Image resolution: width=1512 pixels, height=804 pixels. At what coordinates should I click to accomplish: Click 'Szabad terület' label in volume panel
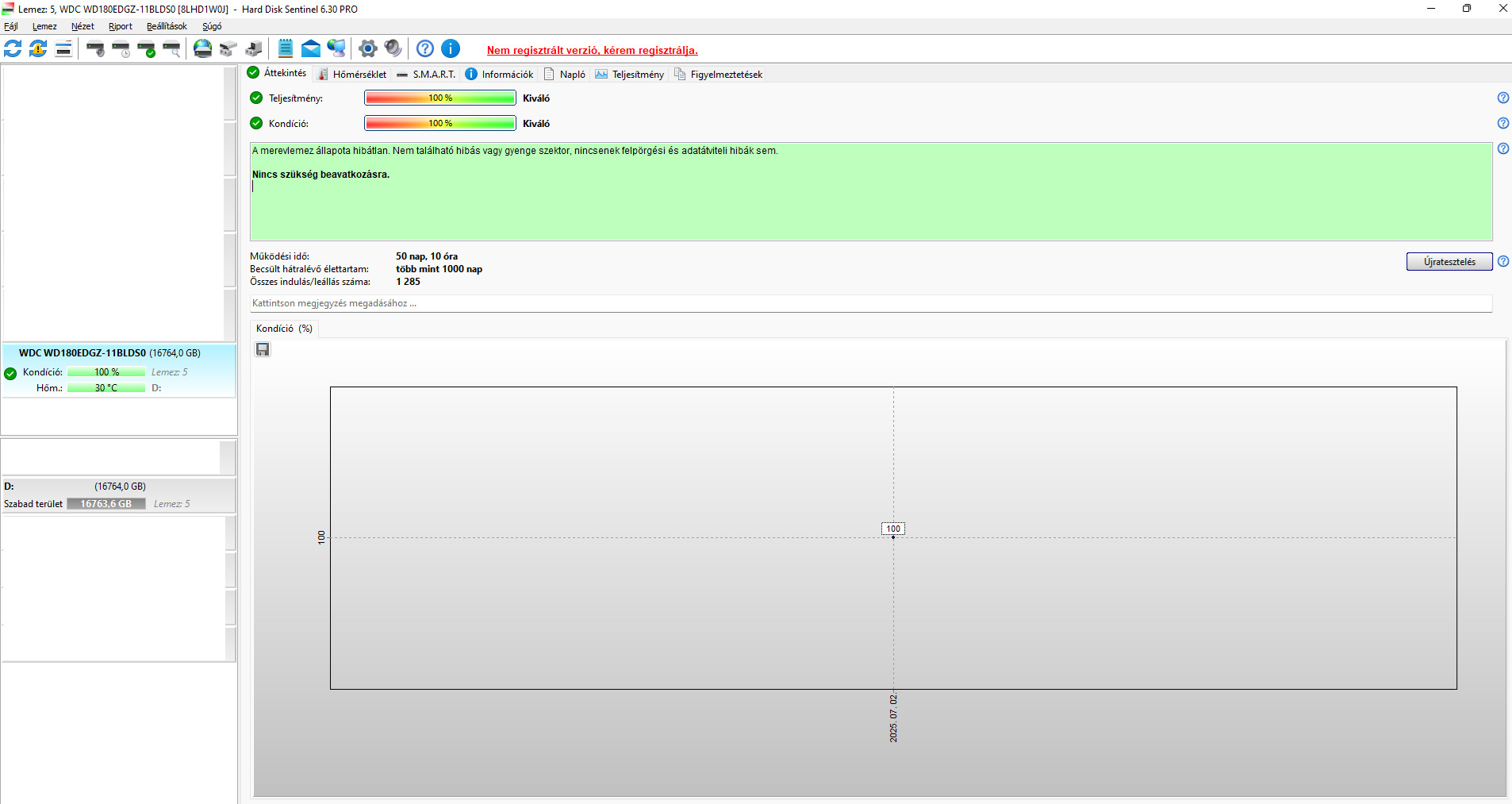(x=33, y=504)
